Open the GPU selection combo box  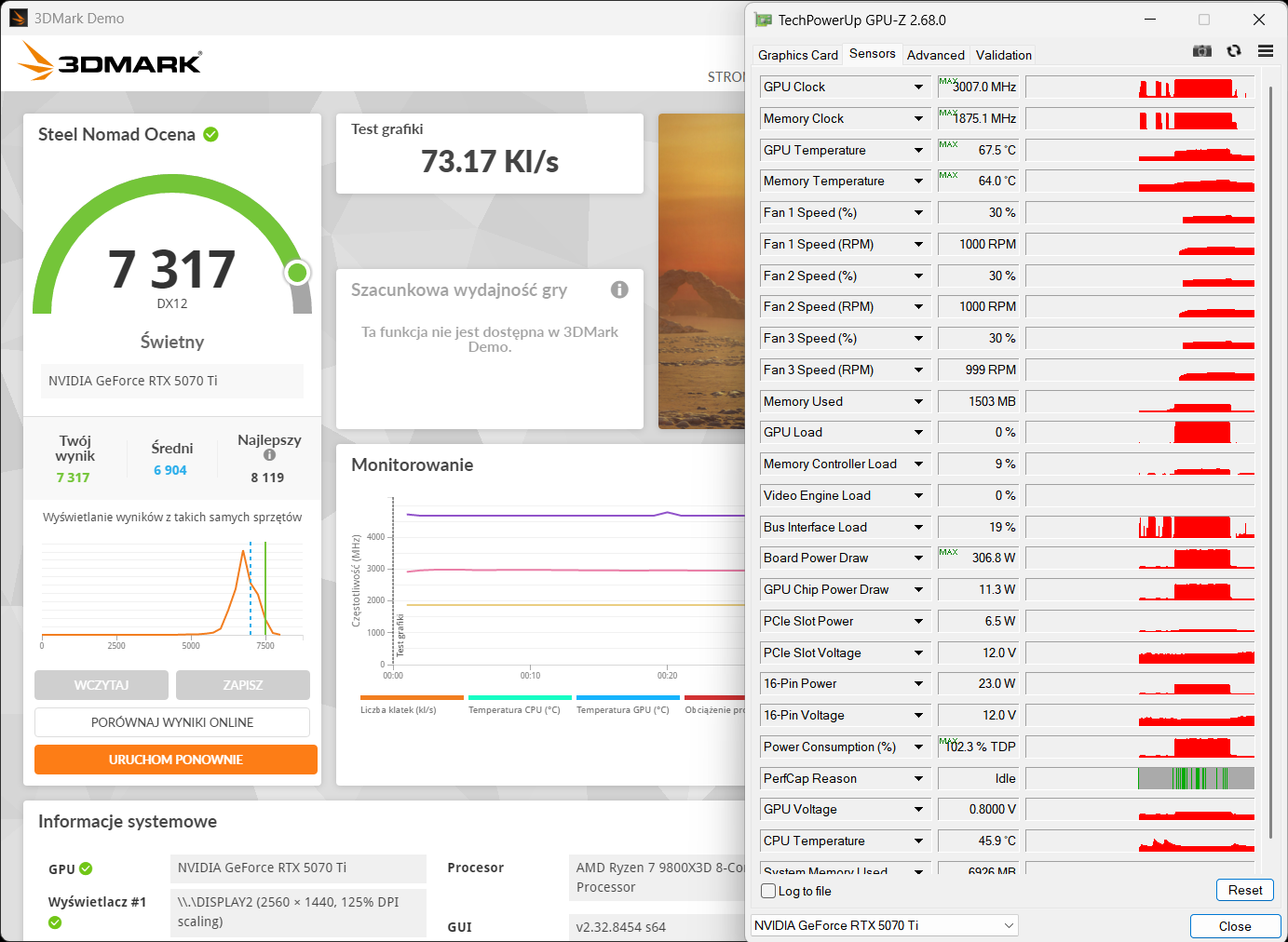pyautogui.click(x=884, y=925)
